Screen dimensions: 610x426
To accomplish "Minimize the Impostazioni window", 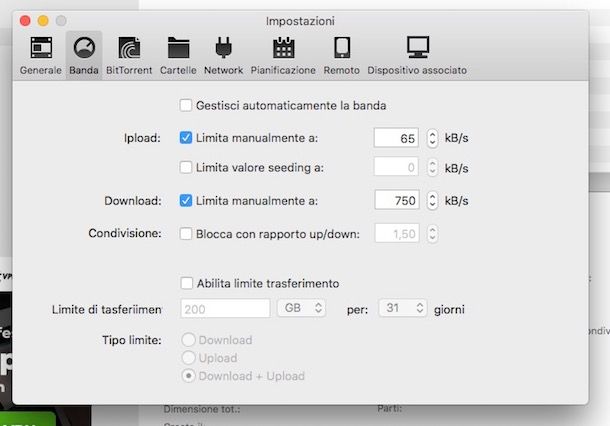I will 43,21.
